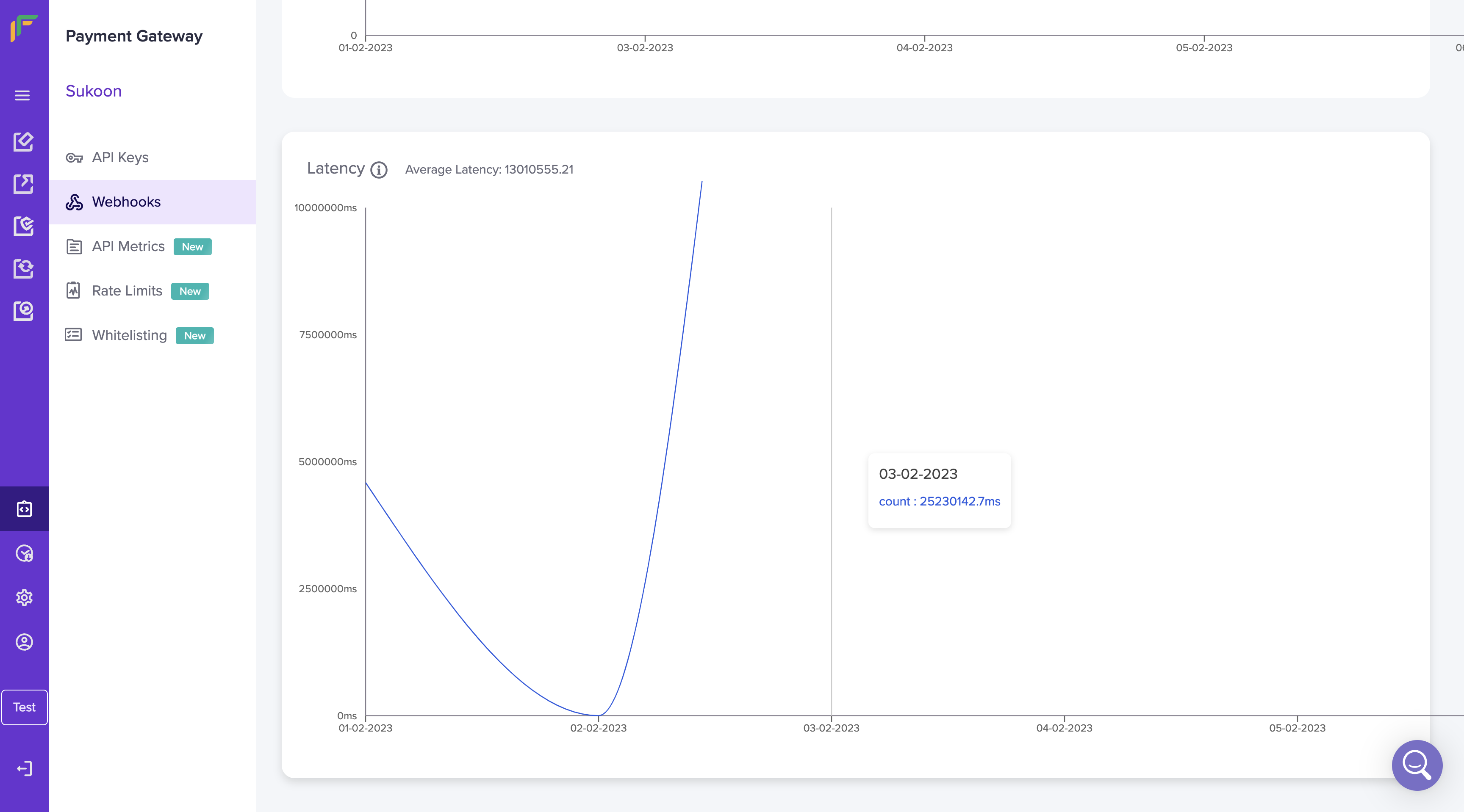
Task: Open the hamburger menu icon
Action: point(22,95)
